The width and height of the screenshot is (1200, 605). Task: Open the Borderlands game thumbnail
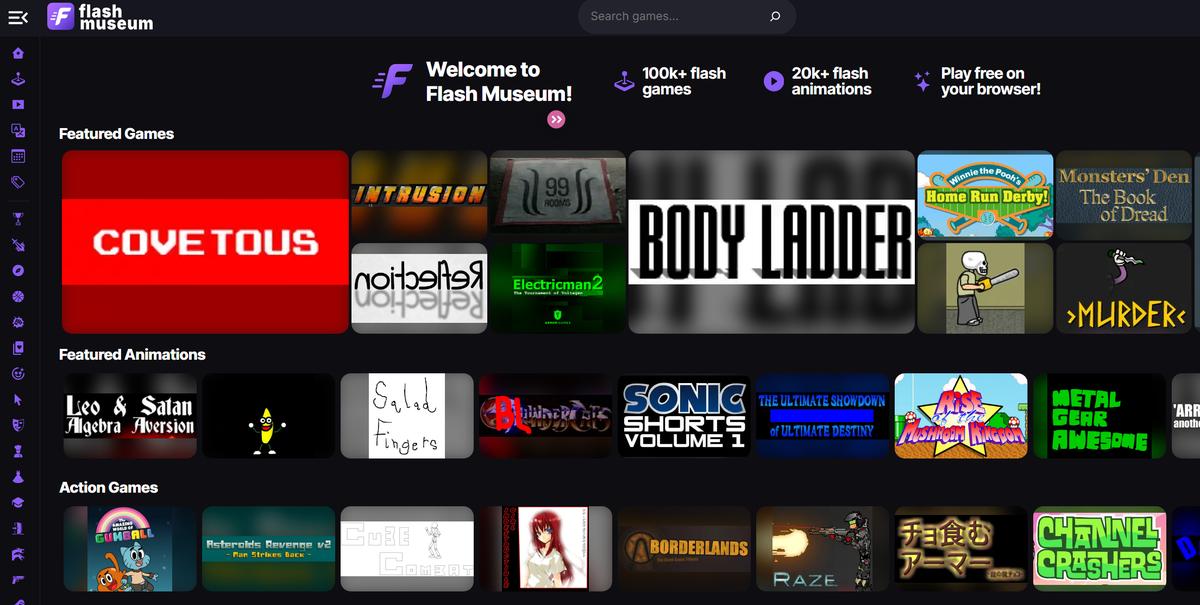pos(684,548)
